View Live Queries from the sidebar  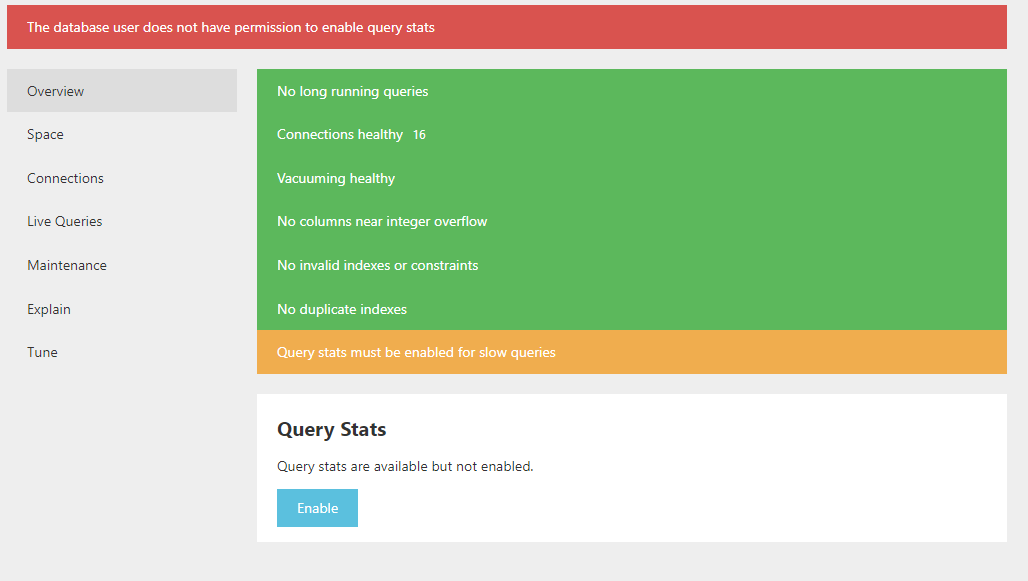coord(64,221)
